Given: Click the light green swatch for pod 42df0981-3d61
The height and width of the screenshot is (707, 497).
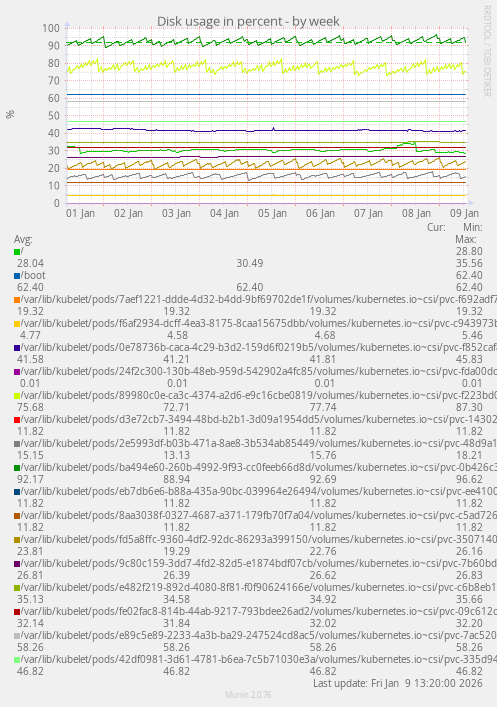Looking at the screenshot, I should pos(17,659).
